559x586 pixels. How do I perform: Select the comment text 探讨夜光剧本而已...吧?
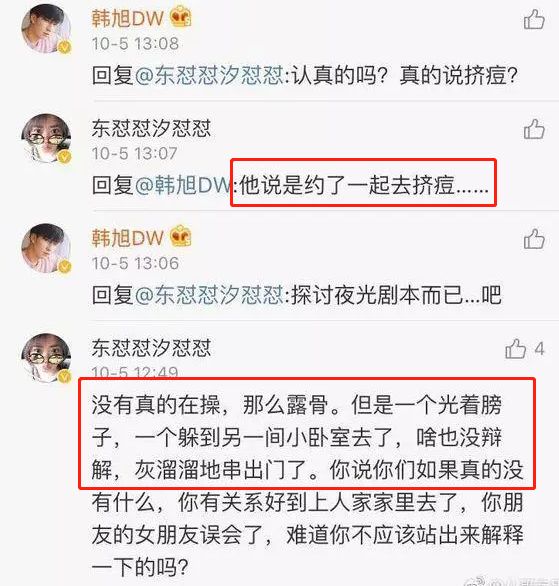click(x=396, y=295)
